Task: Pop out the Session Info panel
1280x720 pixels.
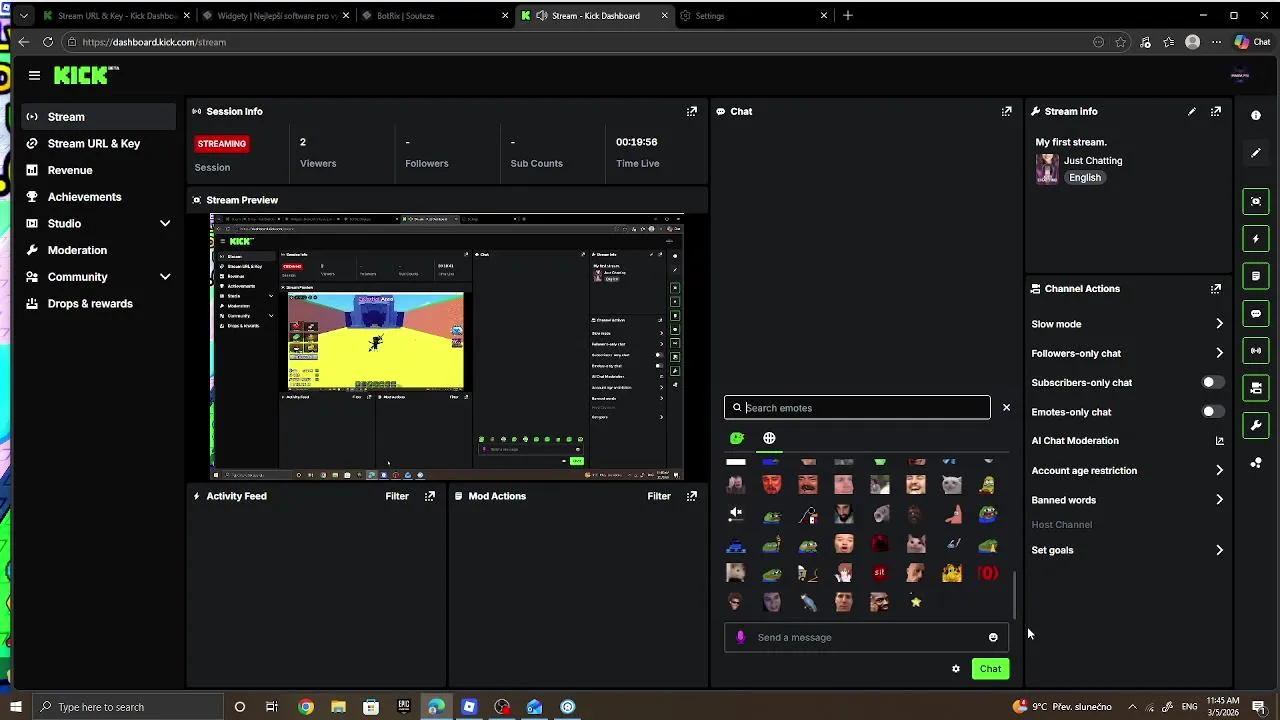Action: click(691, 111)
